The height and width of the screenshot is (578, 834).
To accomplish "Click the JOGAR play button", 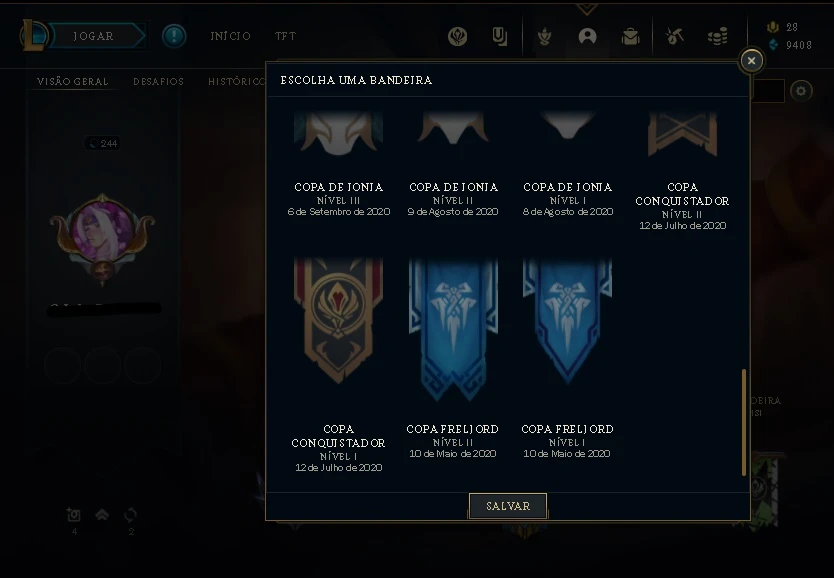I will (x=93, y=36).
